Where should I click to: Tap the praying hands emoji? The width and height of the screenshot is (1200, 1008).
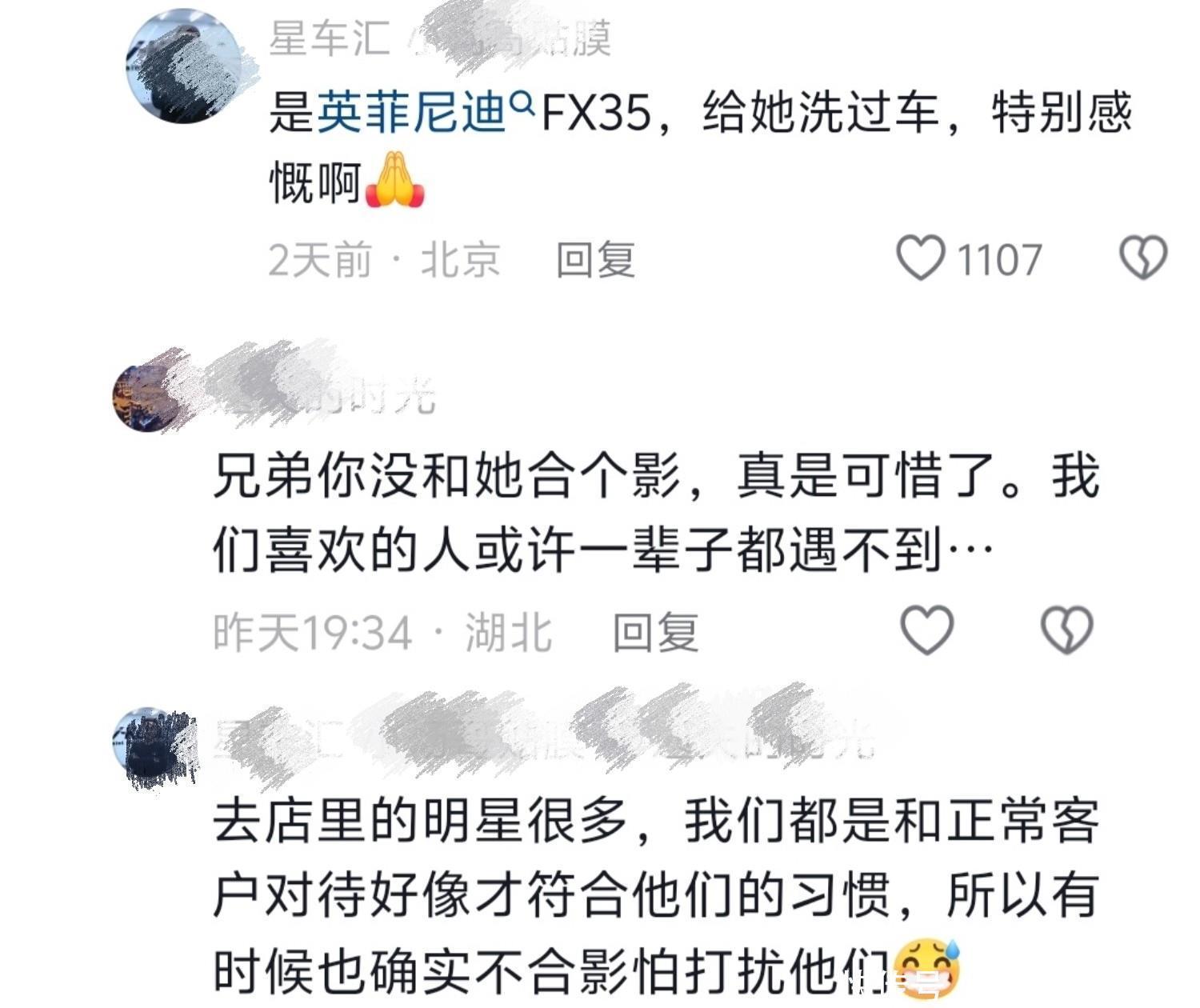pos(394,181)
